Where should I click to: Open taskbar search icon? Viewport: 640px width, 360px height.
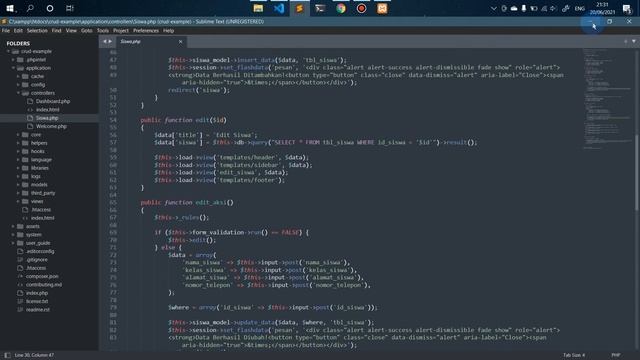[x=30, y=8]
